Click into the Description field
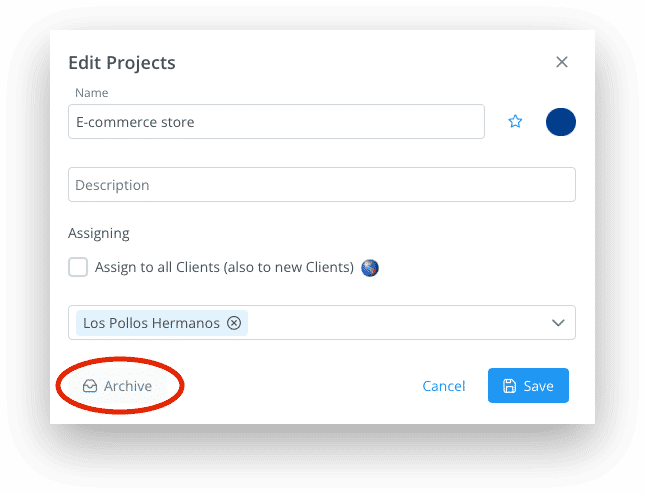Image resolution: width=645 pixels, height=494 pixels. pos(322,184)
